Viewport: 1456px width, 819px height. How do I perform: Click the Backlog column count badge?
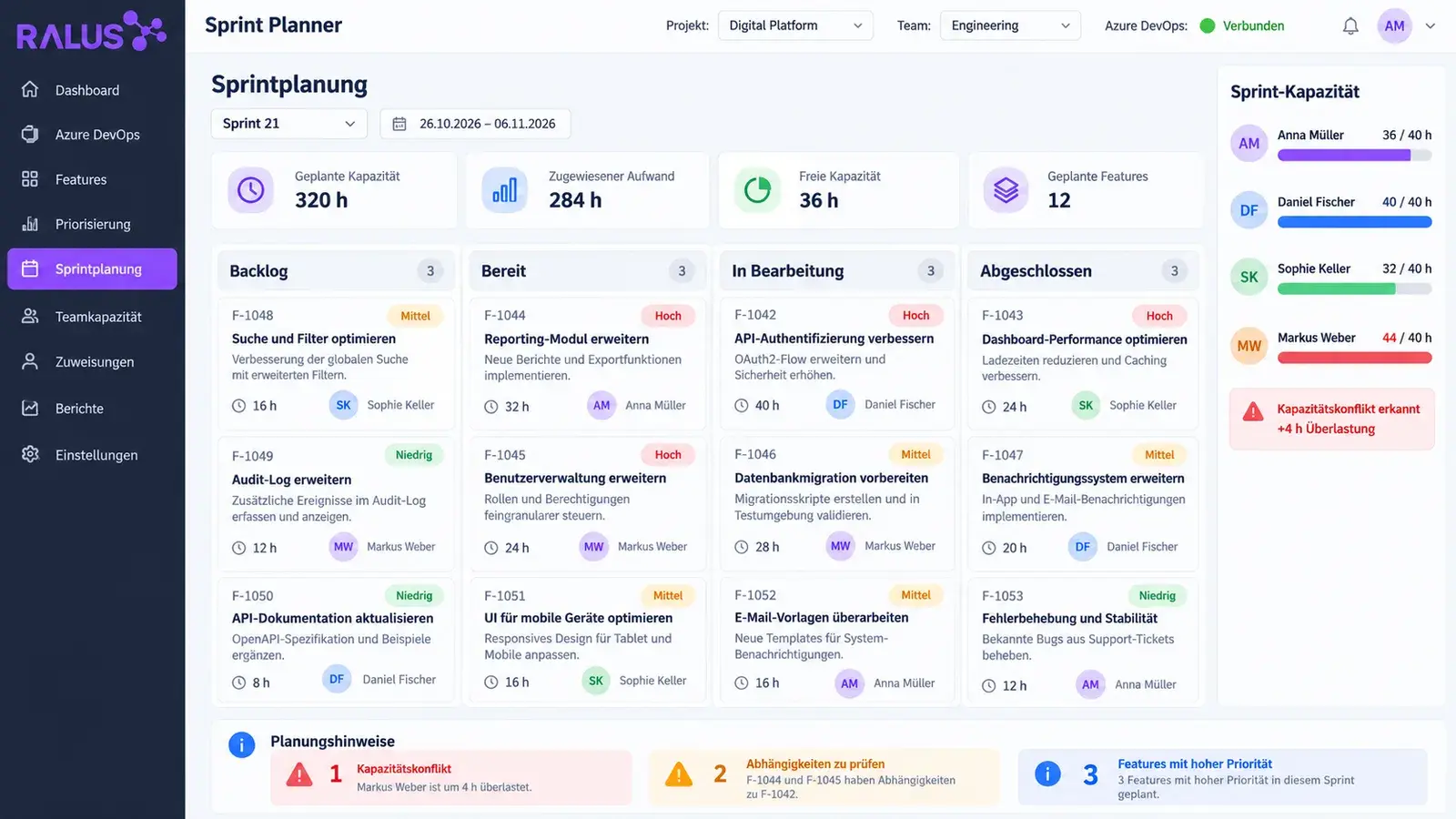point(430,270)
